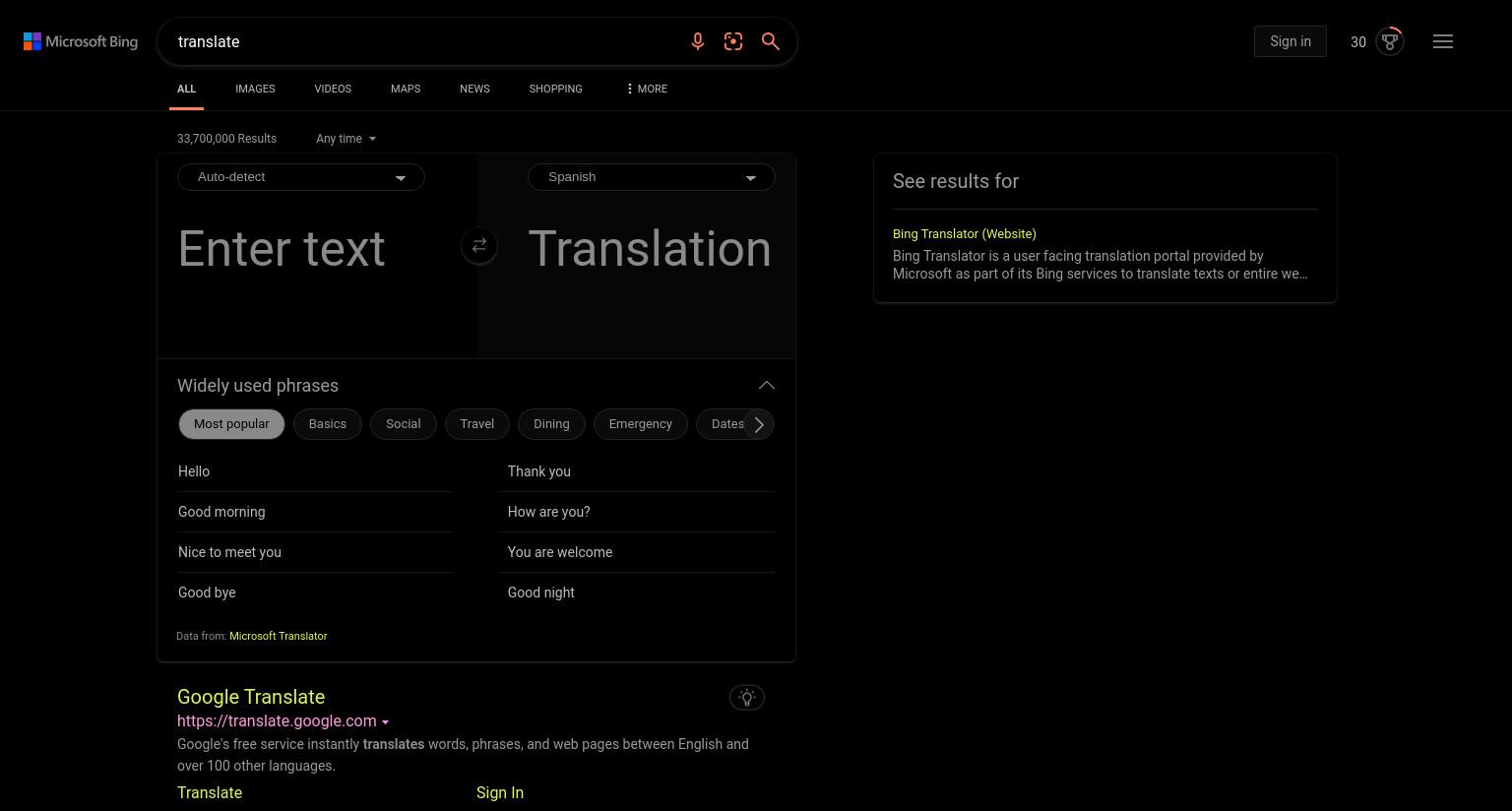Image resolution: width=1512 pixels, height=811 pixels.
Task: Click the lightbulb icon beside Google Translate
Action: [747, 698]
